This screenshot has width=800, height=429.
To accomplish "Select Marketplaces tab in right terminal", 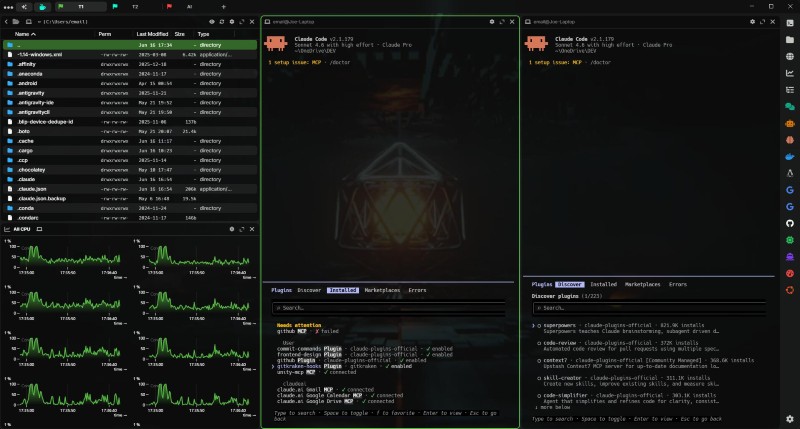I will pos(642,285).
